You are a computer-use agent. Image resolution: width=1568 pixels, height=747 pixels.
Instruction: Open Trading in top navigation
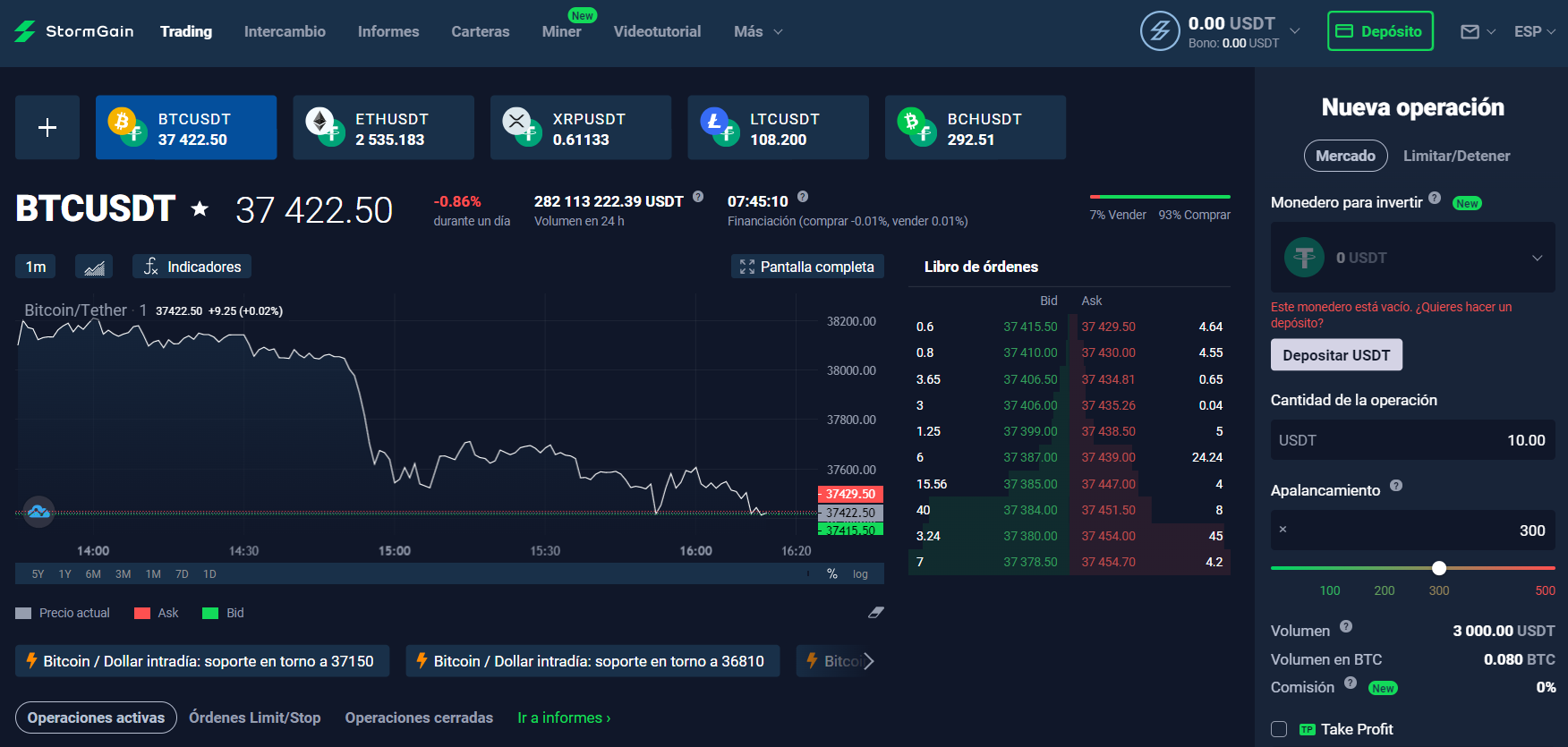click(186, 31)
